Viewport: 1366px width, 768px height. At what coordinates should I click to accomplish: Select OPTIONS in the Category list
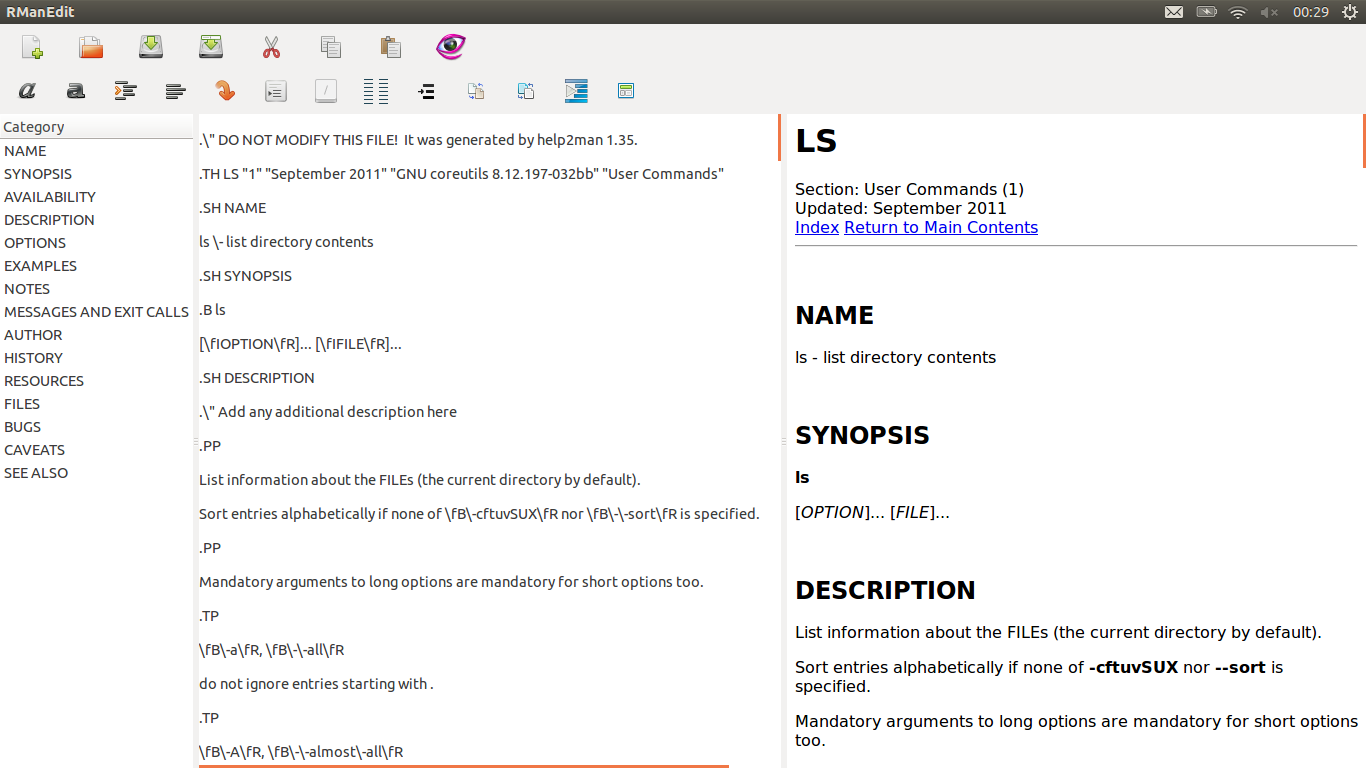click(x=35, y=243)
